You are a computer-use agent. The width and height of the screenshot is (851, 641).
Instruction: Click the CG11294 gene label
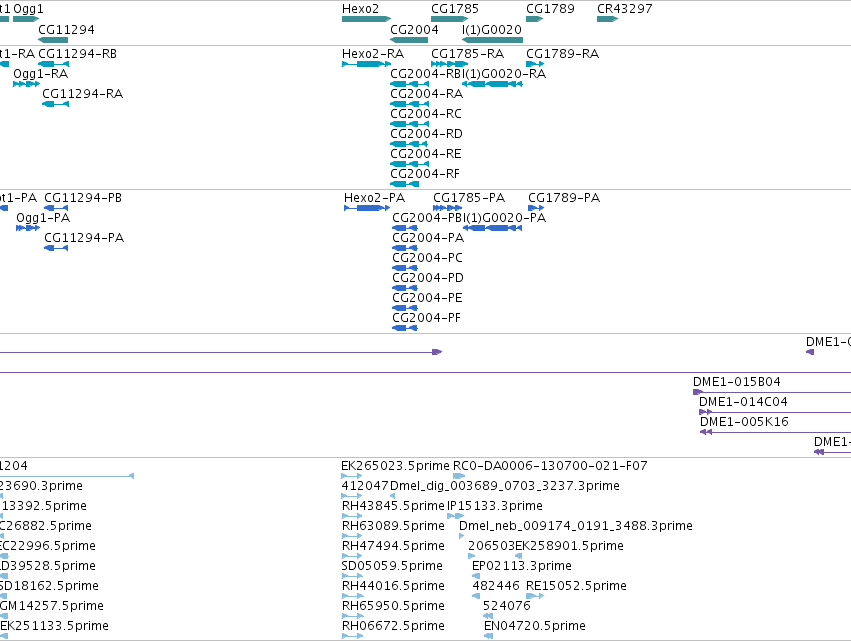pos(66,29)
